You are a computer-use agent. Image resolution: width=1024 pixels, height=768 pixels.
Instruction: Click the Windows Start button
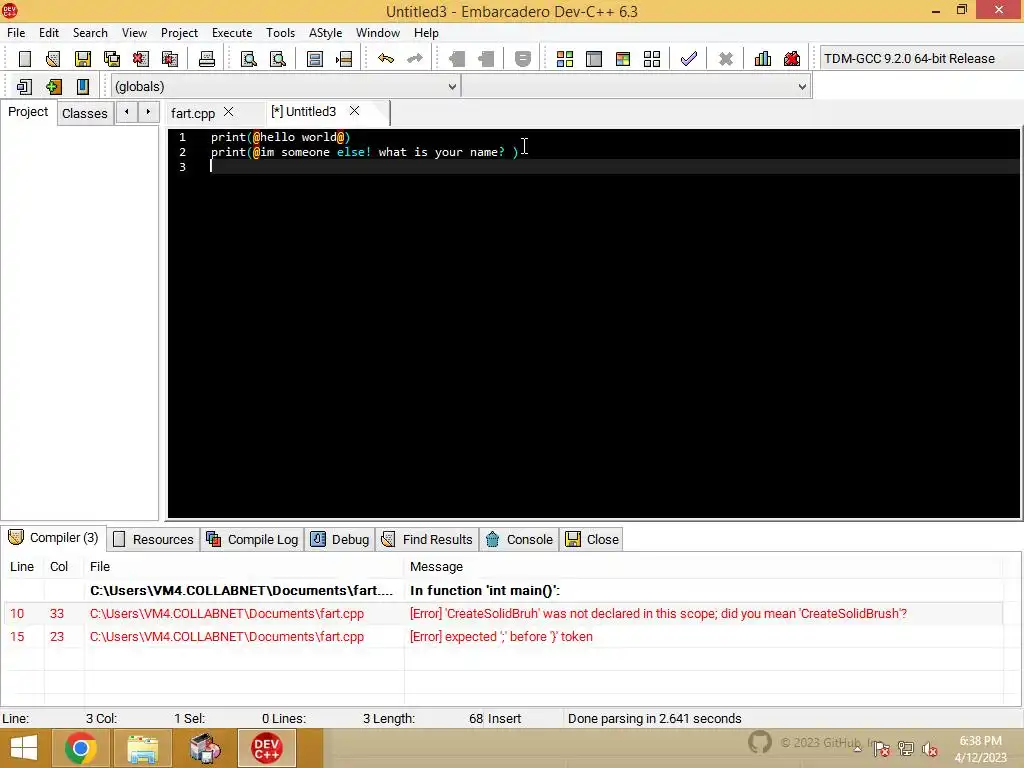[24, 748]
